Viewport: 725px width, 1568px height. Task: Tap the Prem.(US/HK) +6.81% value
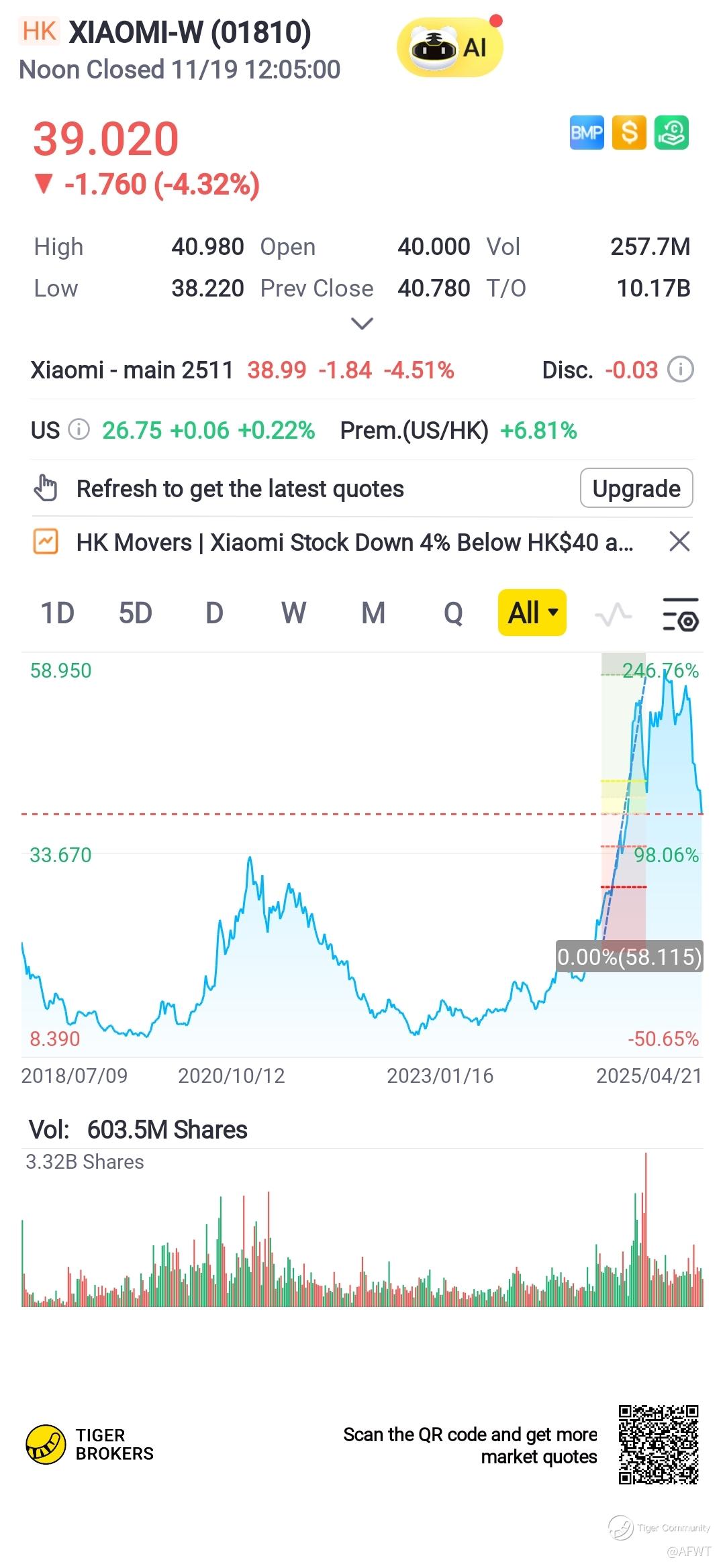pos(538,430)
